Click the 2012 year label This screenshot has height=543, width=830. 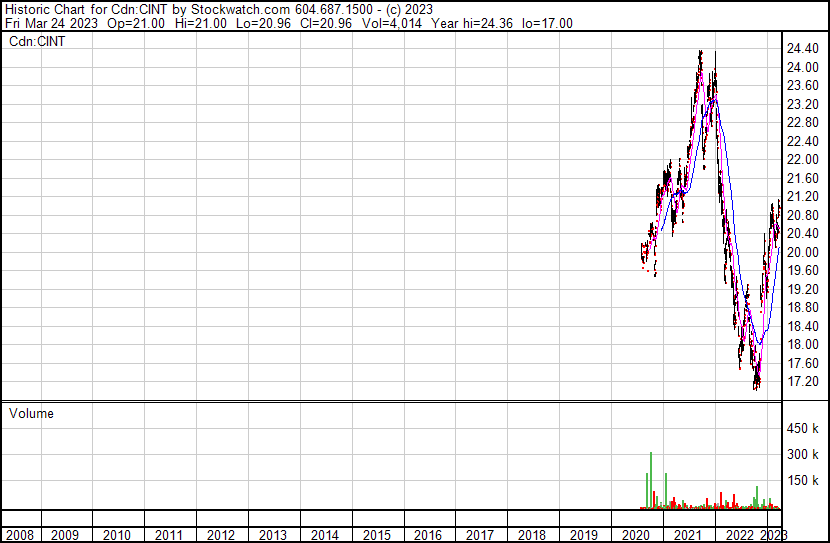[221, 535]
